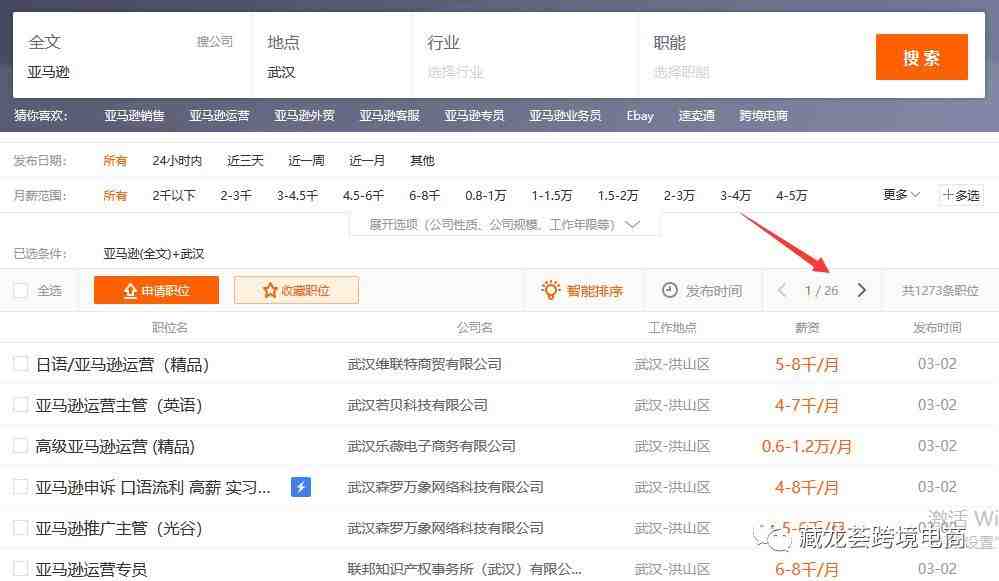
Task: Select the 亚马逊业务员 suggestion
Action: coord(564,115)
